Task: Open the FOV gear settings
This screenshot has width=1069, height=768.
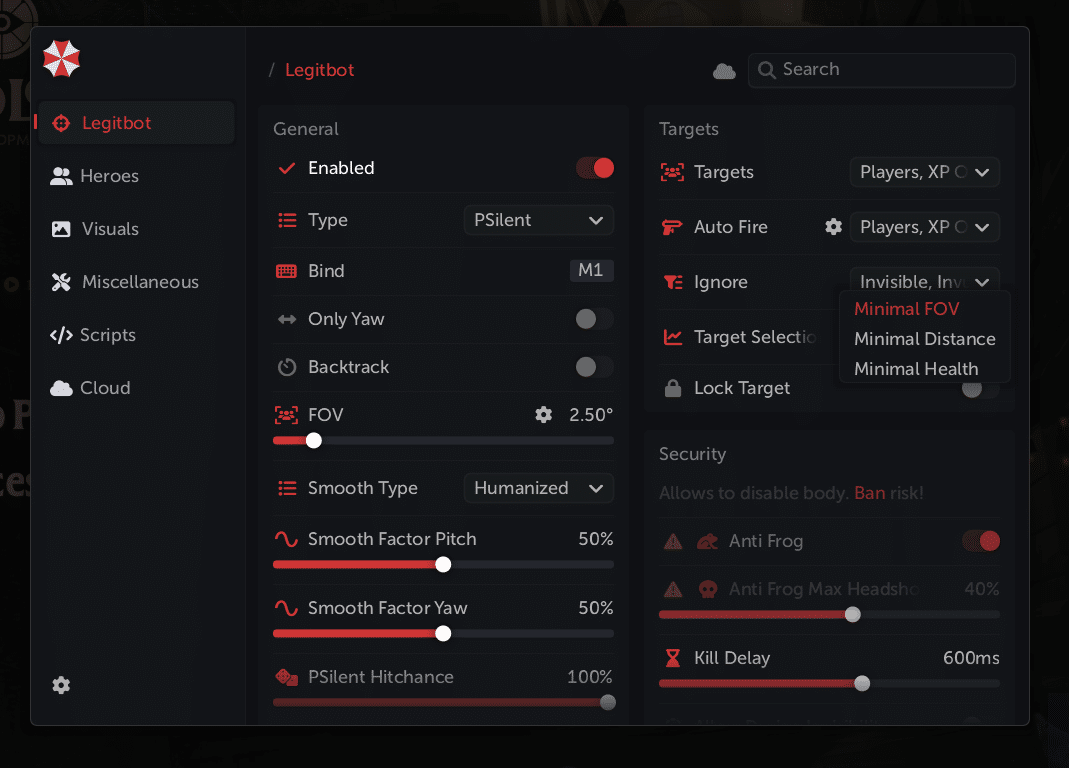Action: (544, 414)
